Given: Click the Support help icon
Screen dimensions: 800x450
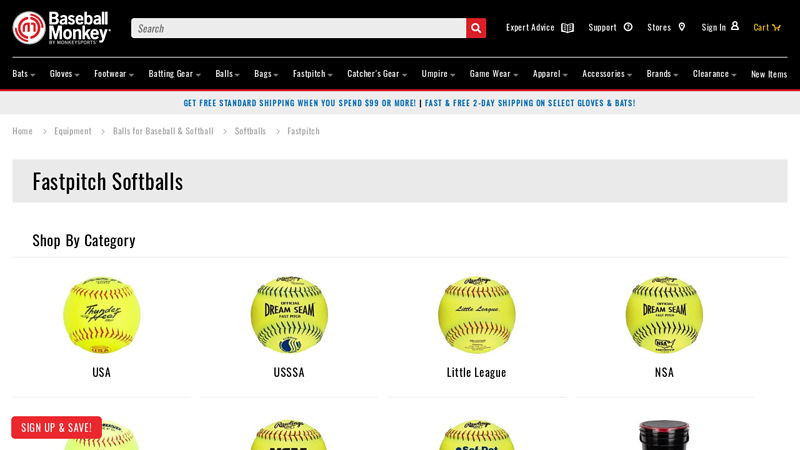Looking at the screenshot, I should tap(628, 27).
